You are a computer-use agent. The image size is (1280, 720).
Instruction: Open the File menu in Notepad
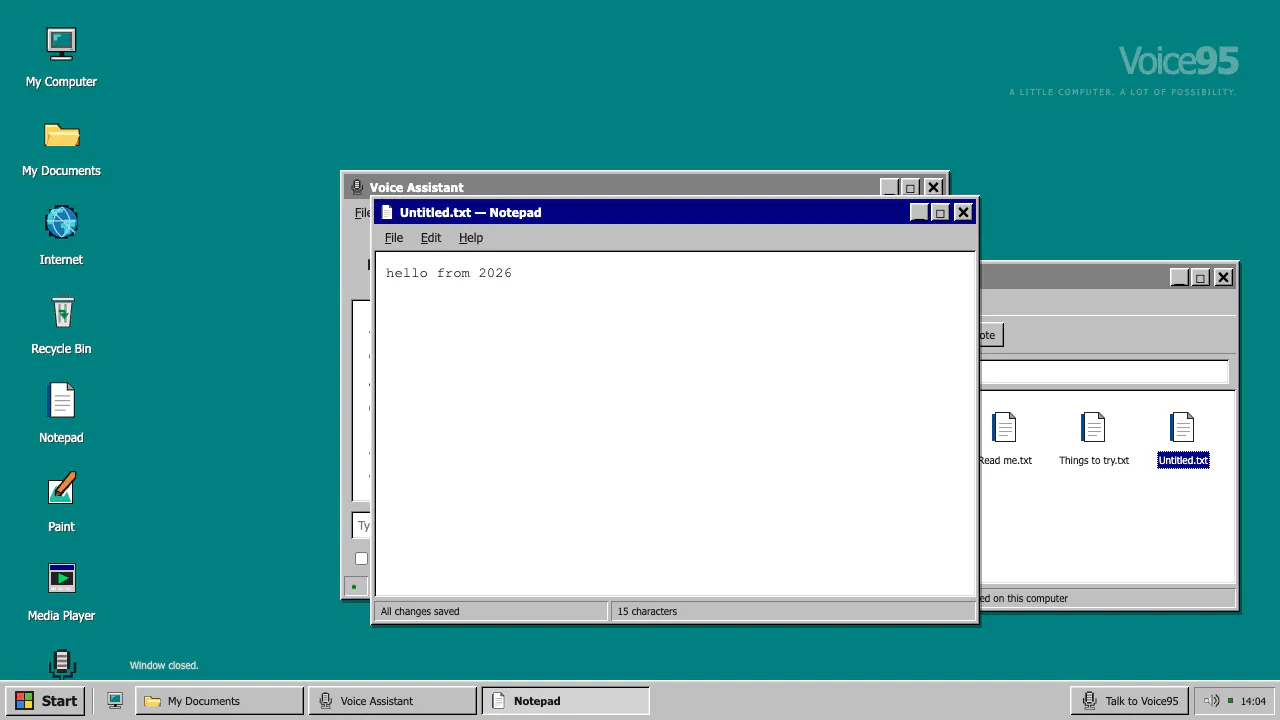pos(394,238)
